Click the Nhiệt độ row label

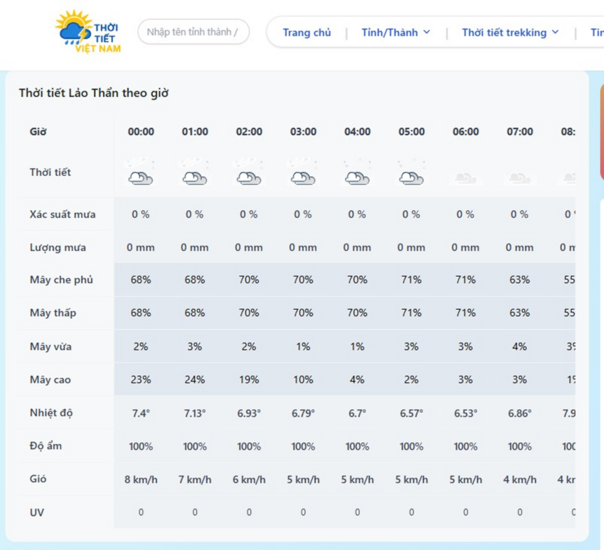point(51,413)
